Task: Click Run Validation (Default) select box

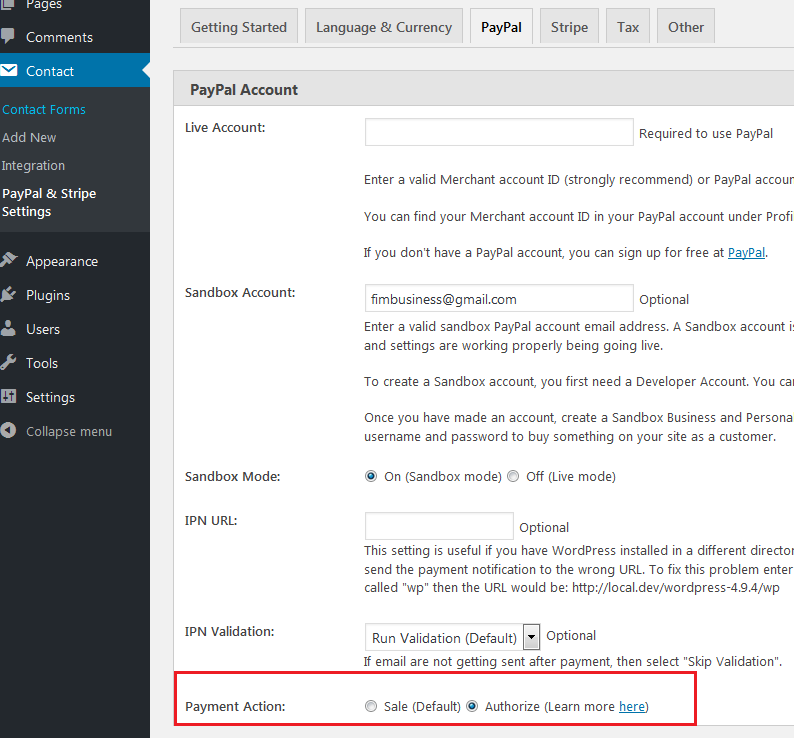Action: [452, 637]
